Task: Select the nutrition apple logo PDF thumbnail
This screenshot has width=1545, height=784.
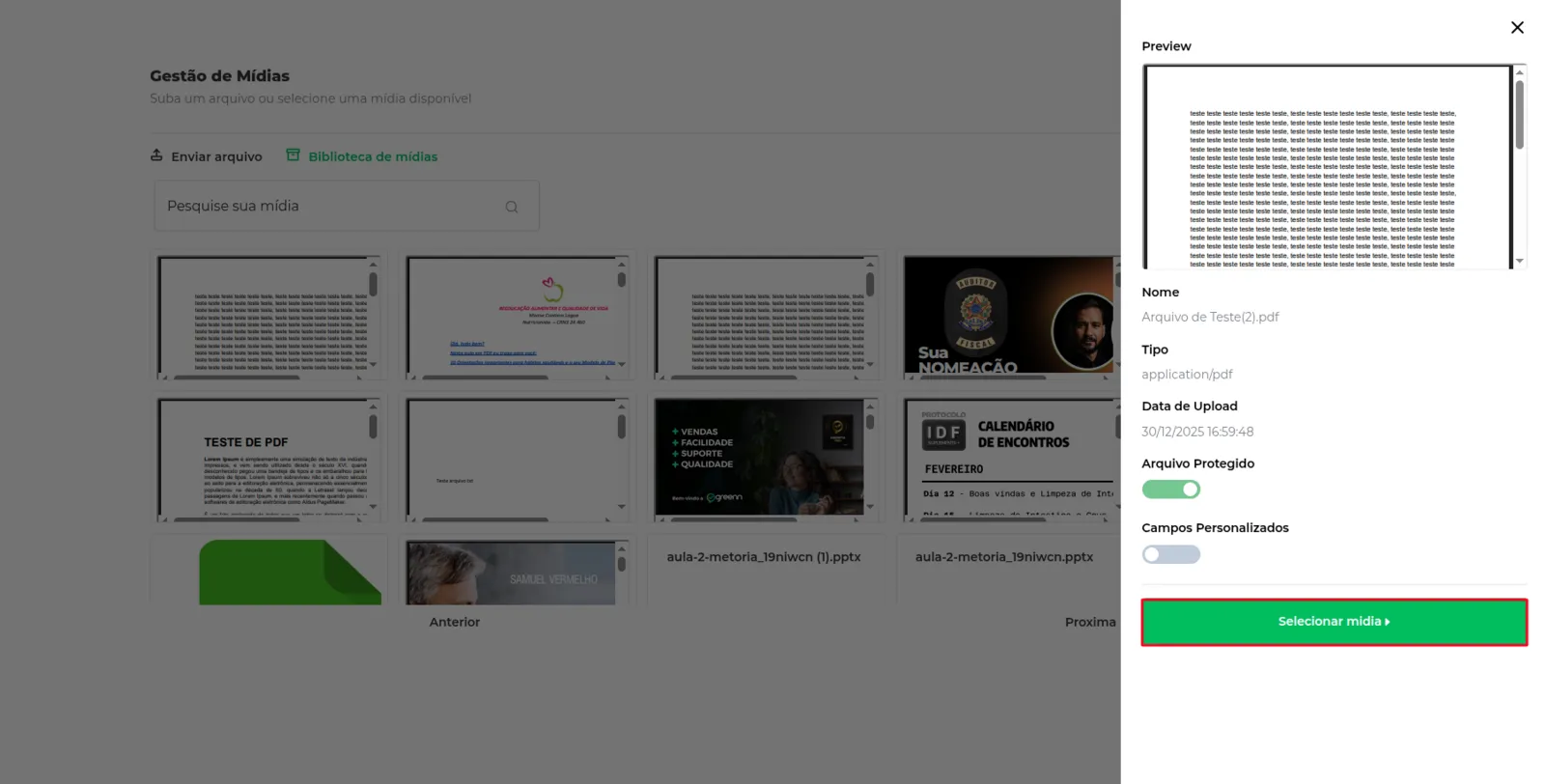Action: pyautogui.click(x=517, y=317)
